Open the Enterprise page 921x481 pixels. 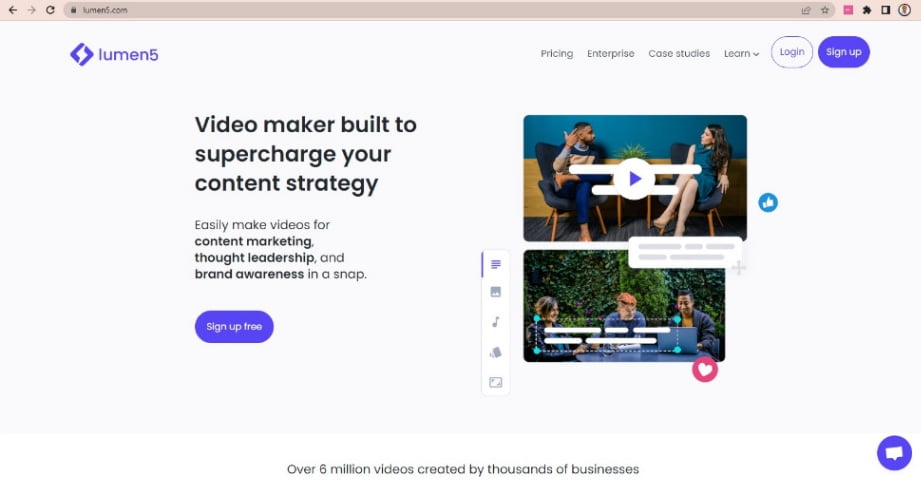point(611,53)
